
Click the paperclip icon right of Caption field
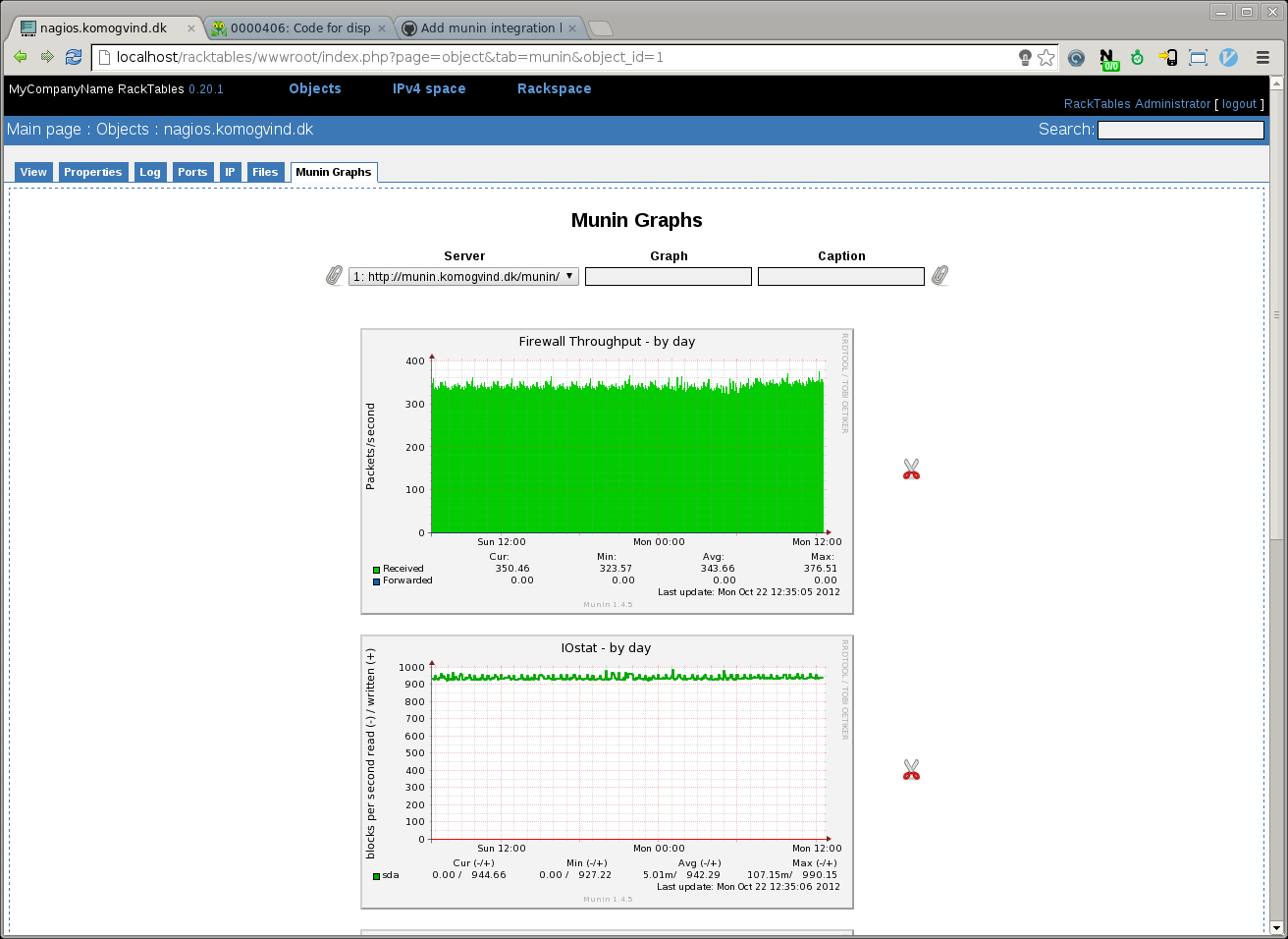click(939, 276)
